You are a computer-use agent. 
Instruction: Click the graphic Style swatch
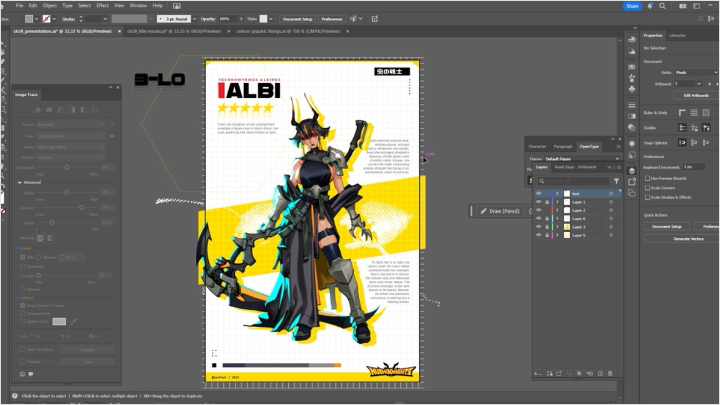263,19
